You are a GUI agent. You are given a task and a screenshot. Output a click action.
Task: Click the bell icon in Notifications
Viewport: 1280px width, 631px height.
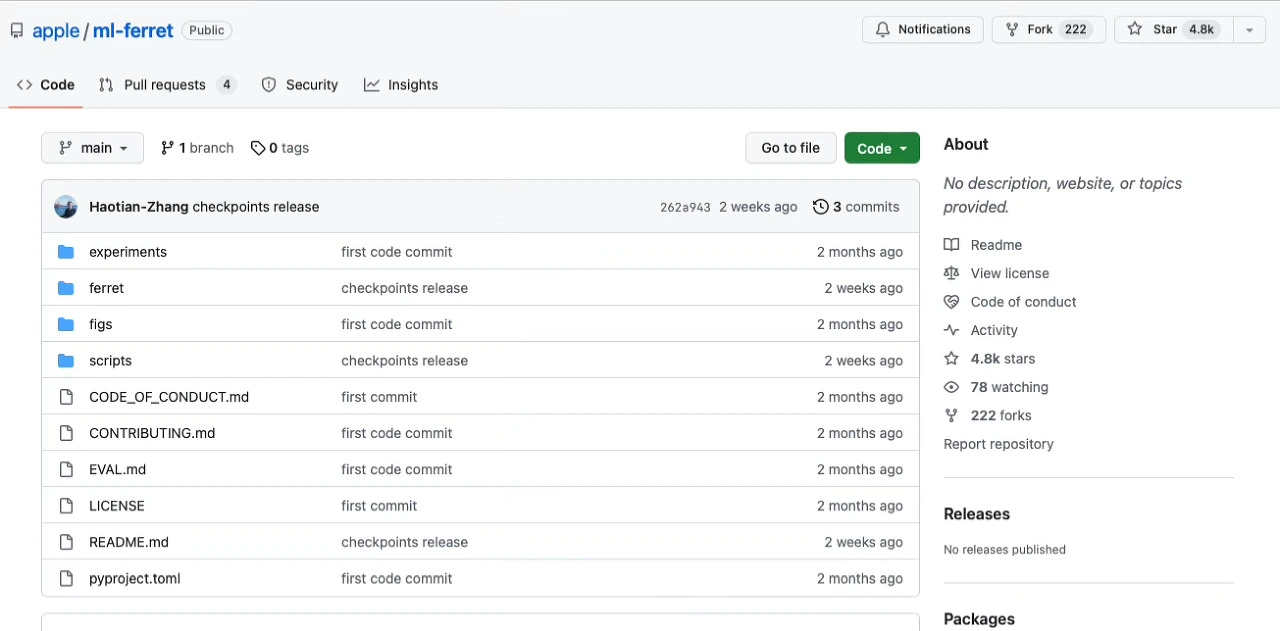point(883,30)
